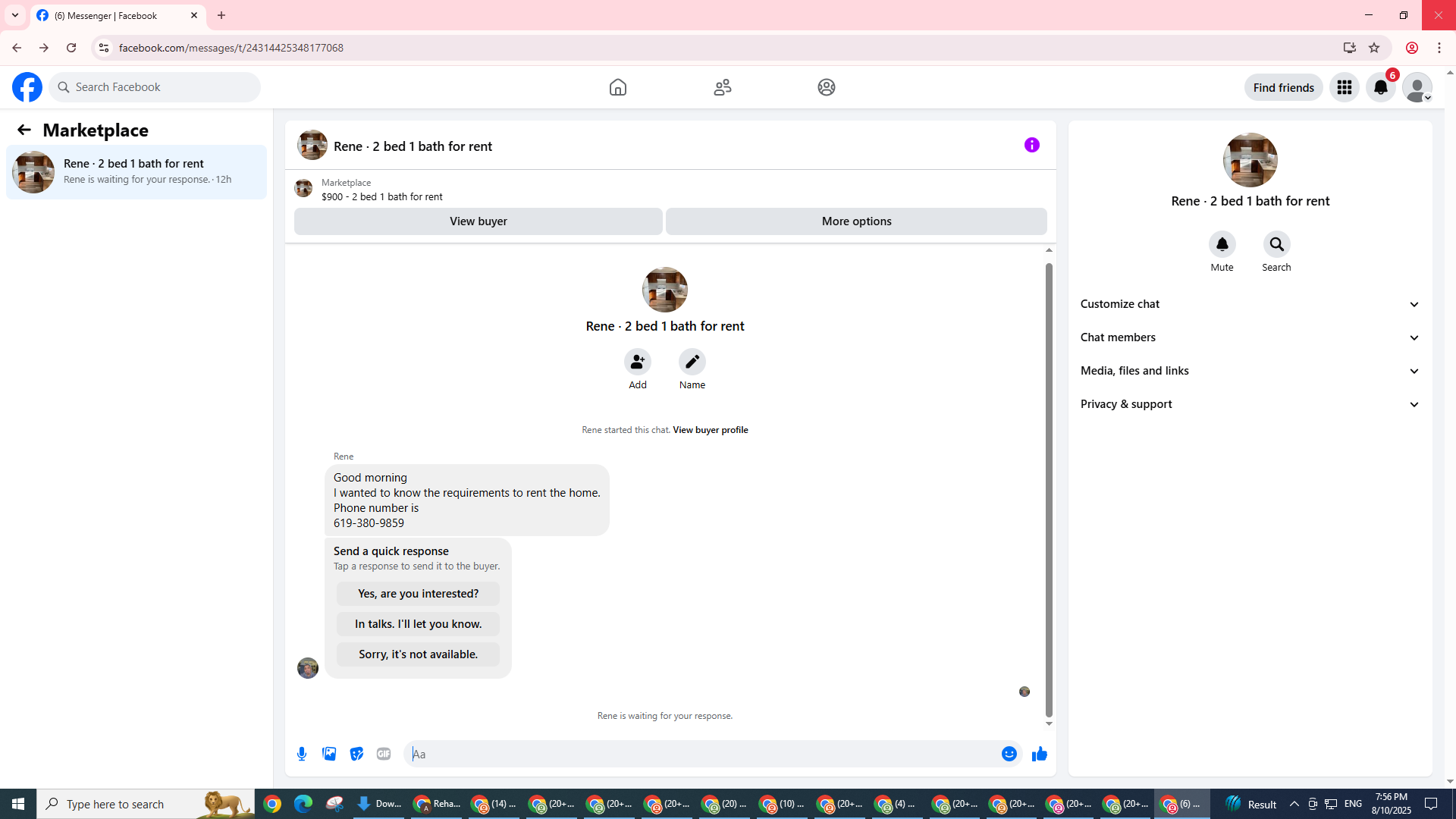
Task: Go to Facebook Home tab
Action: [617, 87]
